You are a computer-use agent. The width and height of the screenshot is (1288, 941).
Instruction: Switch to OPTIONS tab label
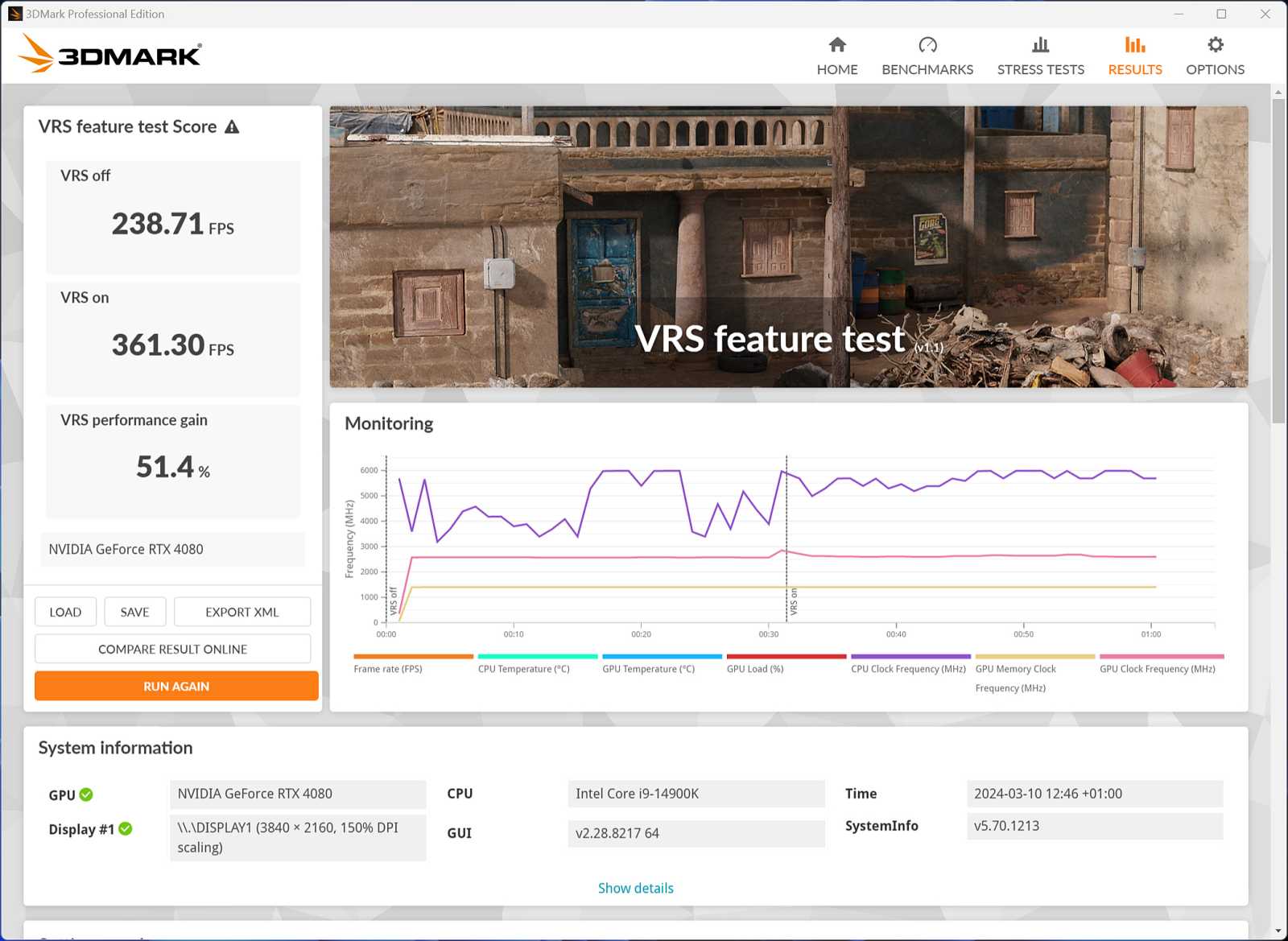pyautogui.click(x=1216, y=69)
